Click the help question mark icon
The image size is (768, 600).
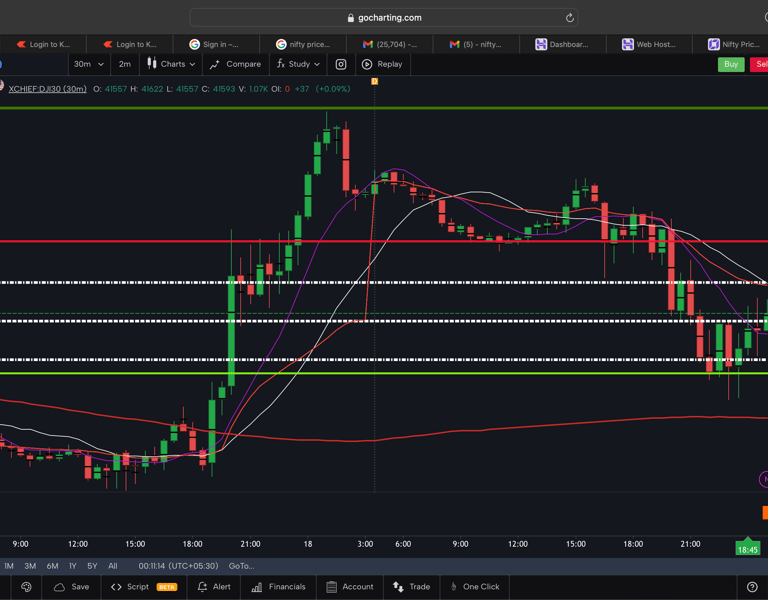tap(752, 587)
